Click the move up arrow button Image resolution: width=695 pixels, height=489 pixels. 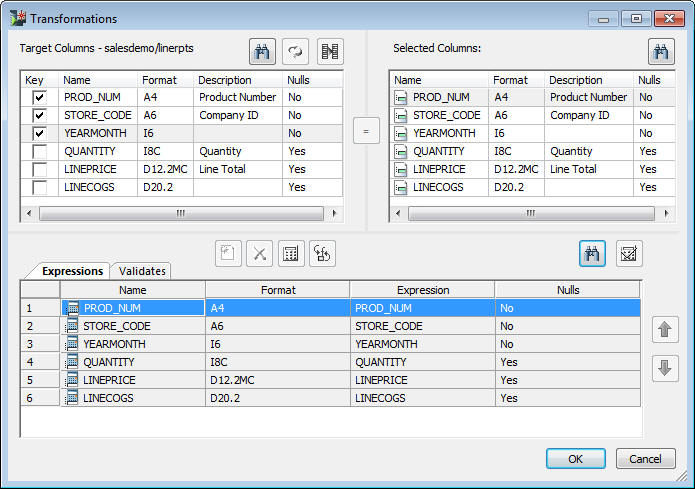(x=665, y=329)
